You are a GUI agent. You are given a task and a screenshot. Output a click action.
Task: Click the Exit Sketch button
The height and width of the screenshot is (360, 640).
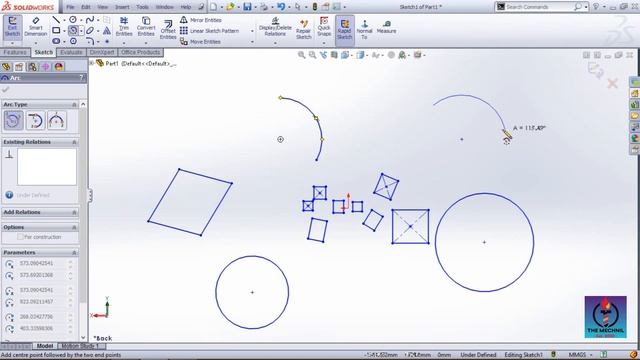pos(13,28)
